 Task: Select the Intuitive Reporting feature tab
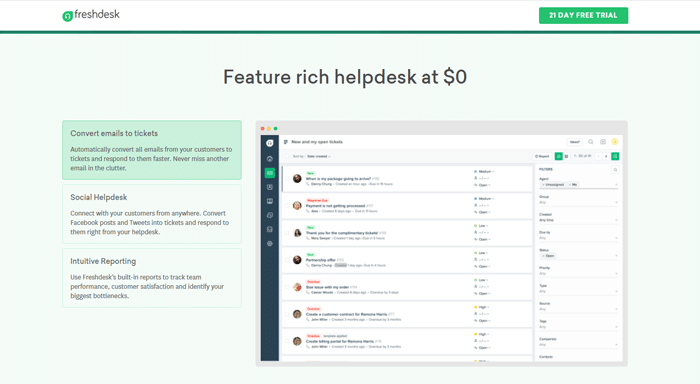click(x=152, y=278)
